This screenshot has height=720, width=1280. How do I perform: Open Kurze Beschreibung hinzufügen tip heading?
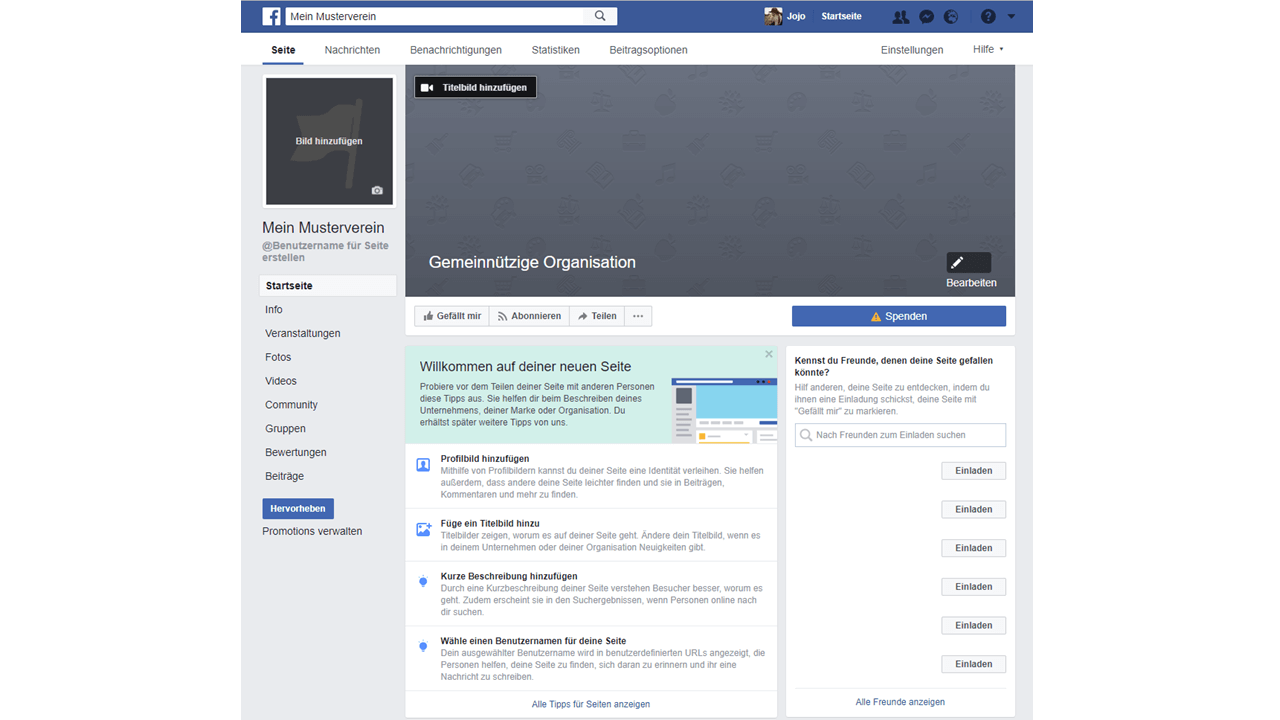pos(509,577)
